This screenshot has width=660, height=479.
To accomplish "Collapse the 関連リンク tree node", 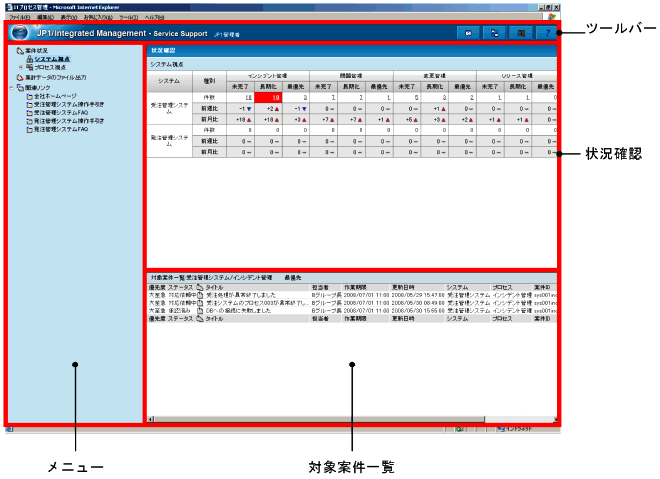I will (12, 88).
